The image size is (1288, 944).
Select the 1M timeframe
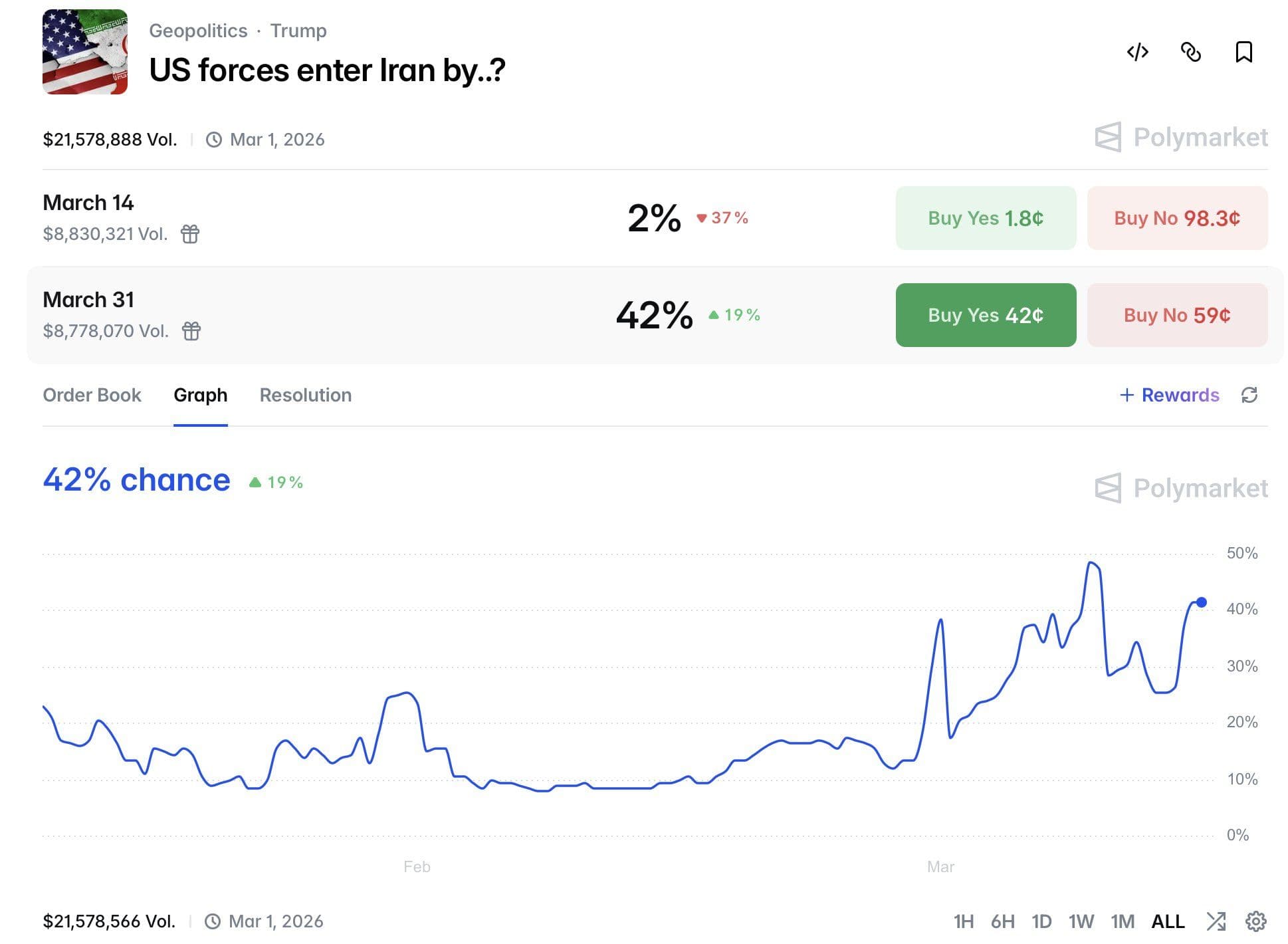click(1122, 921)
